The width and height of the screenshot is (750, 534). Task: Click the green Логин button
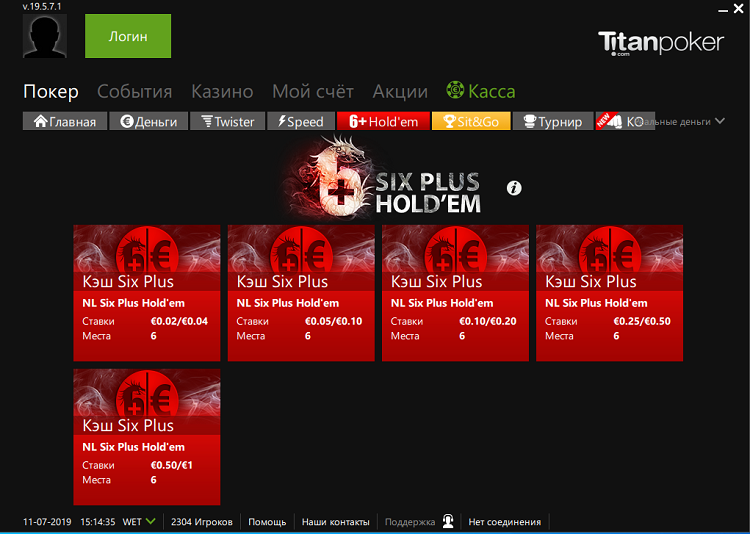coord(128,37)
